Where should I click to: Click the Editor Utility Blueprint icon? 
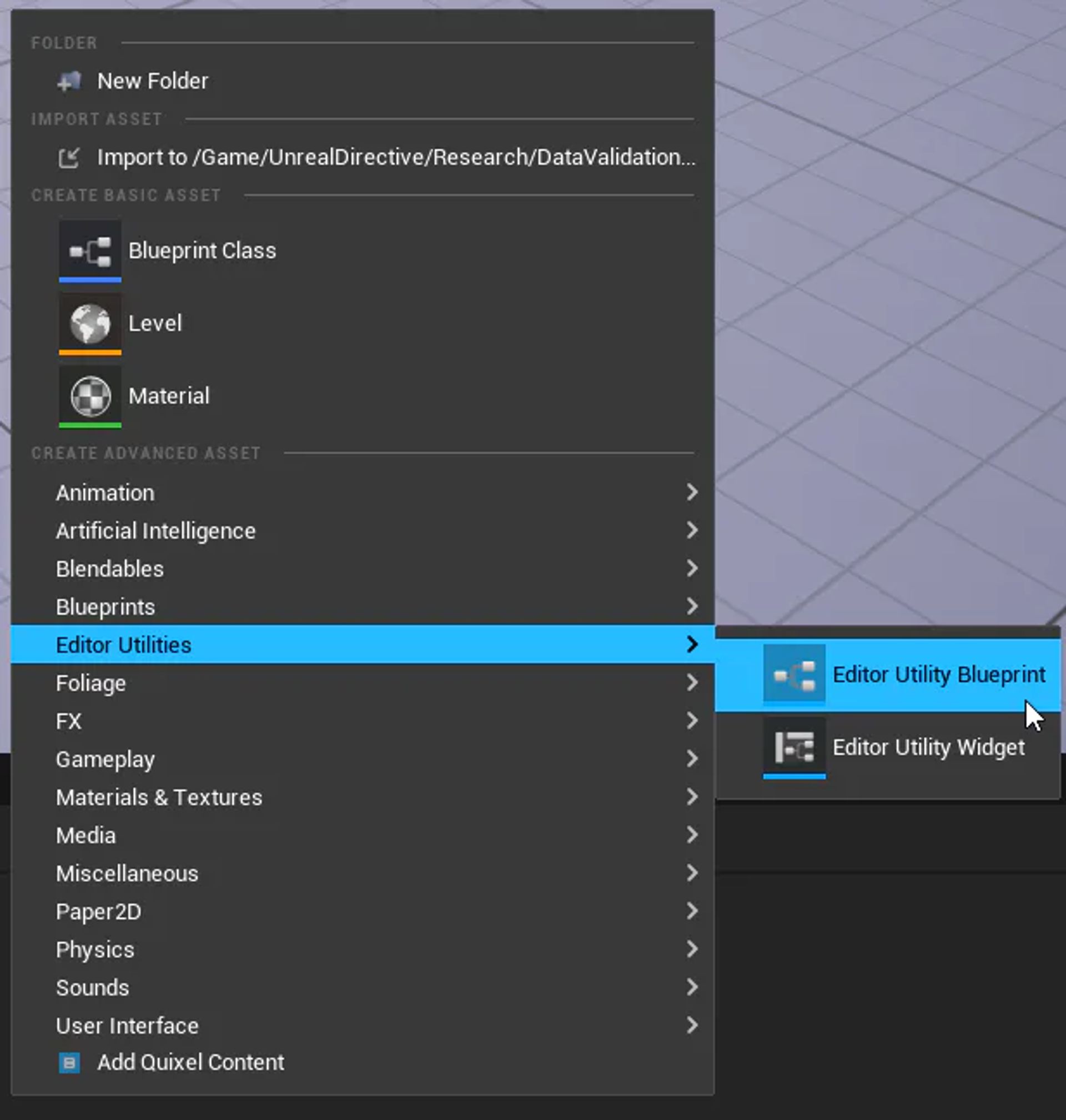[x=794, y=675]
